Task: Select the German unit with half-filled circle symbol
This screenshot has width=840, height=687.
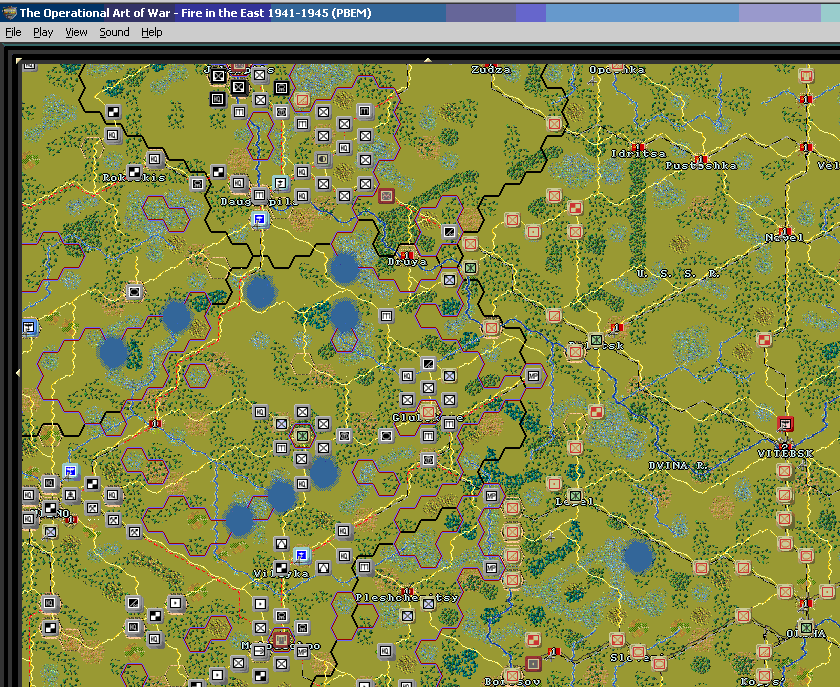Action: coord(323,159)
